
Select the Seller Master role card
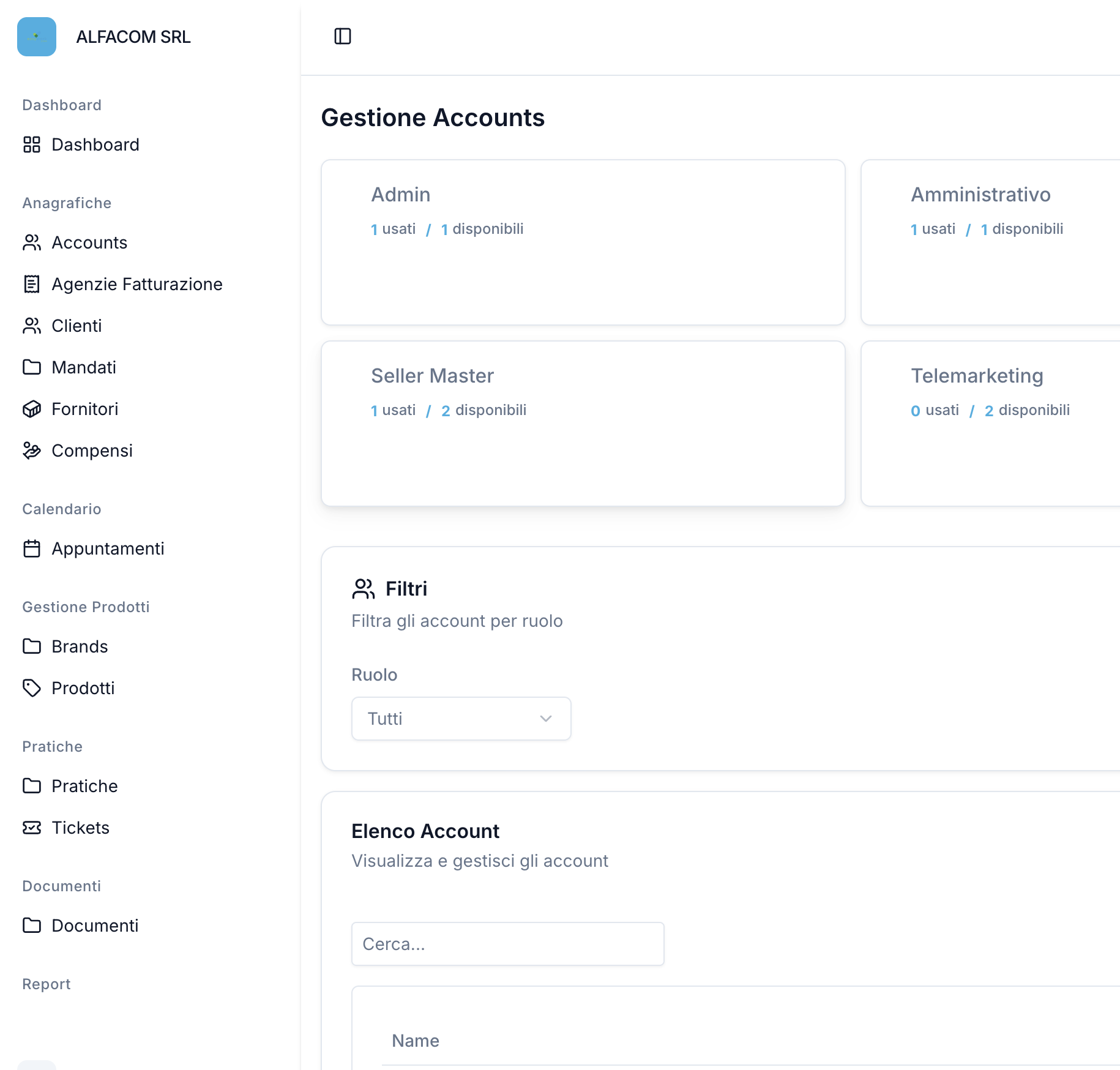pos(583,424)
